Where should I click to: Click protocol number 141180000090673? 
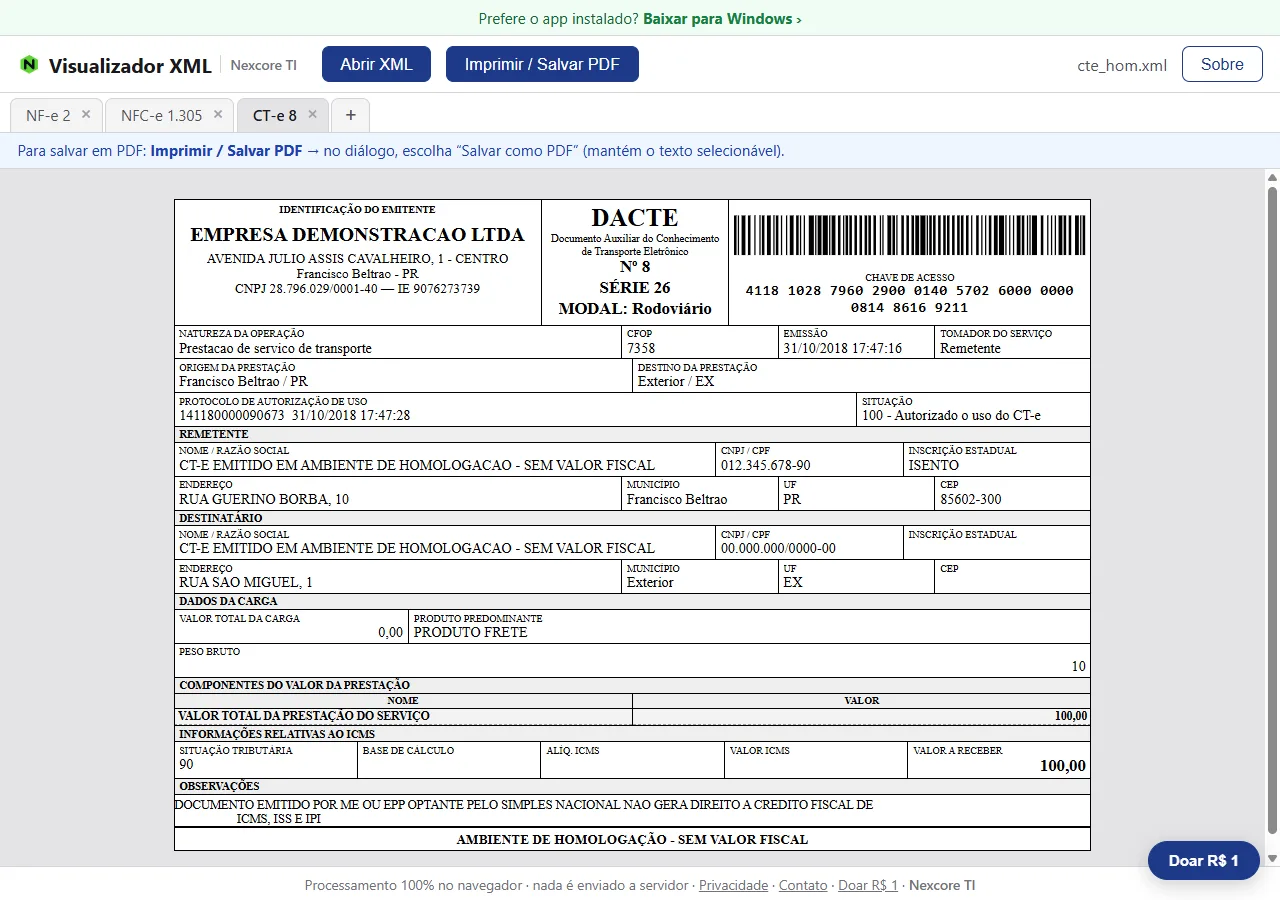click(232, 415)
